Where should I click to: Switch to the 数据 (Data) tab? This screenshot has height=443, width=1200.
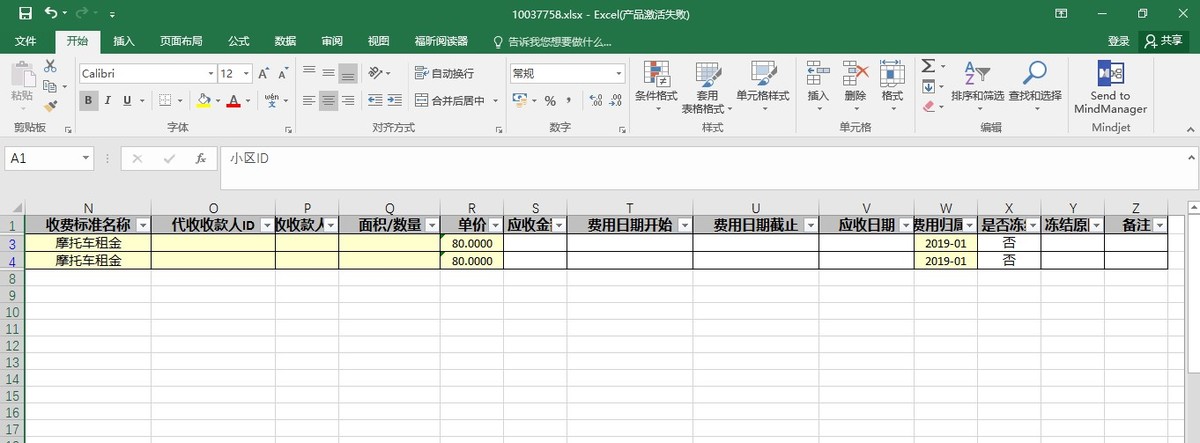point(285,41)
